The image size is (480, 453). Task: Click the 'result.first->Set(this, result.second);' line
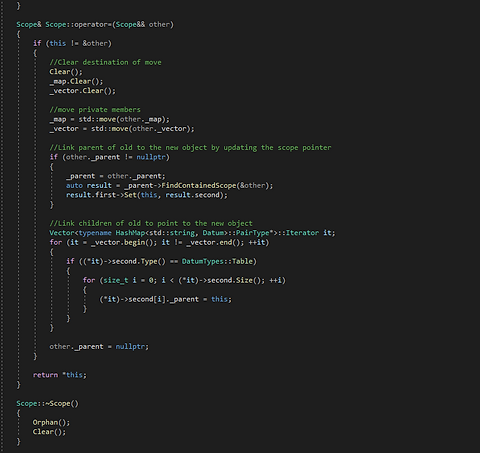pyautogui.click(x=147, y=195)
